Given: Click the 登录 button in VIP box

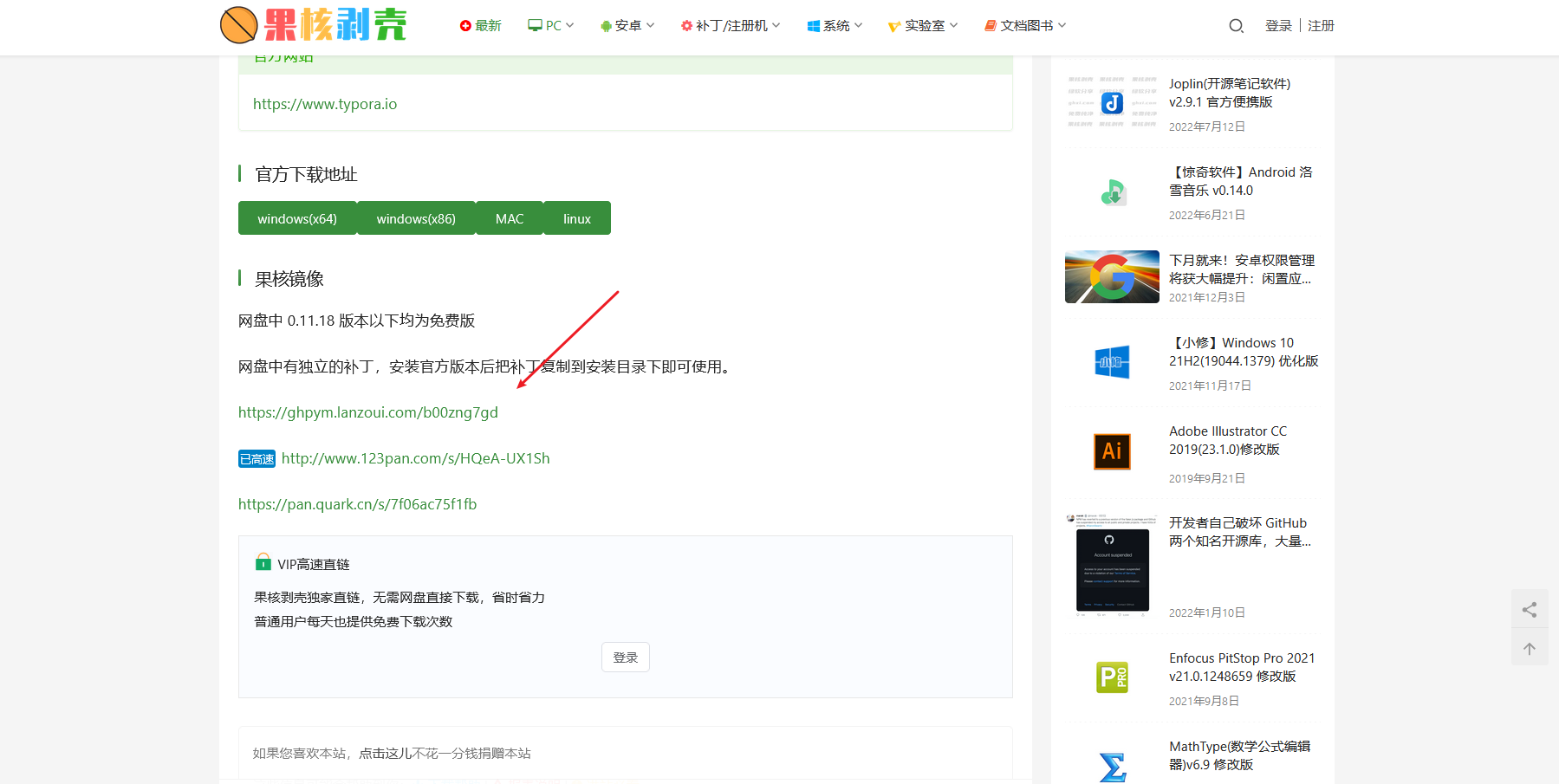Looking at the screenshot, I should (626, 658).
